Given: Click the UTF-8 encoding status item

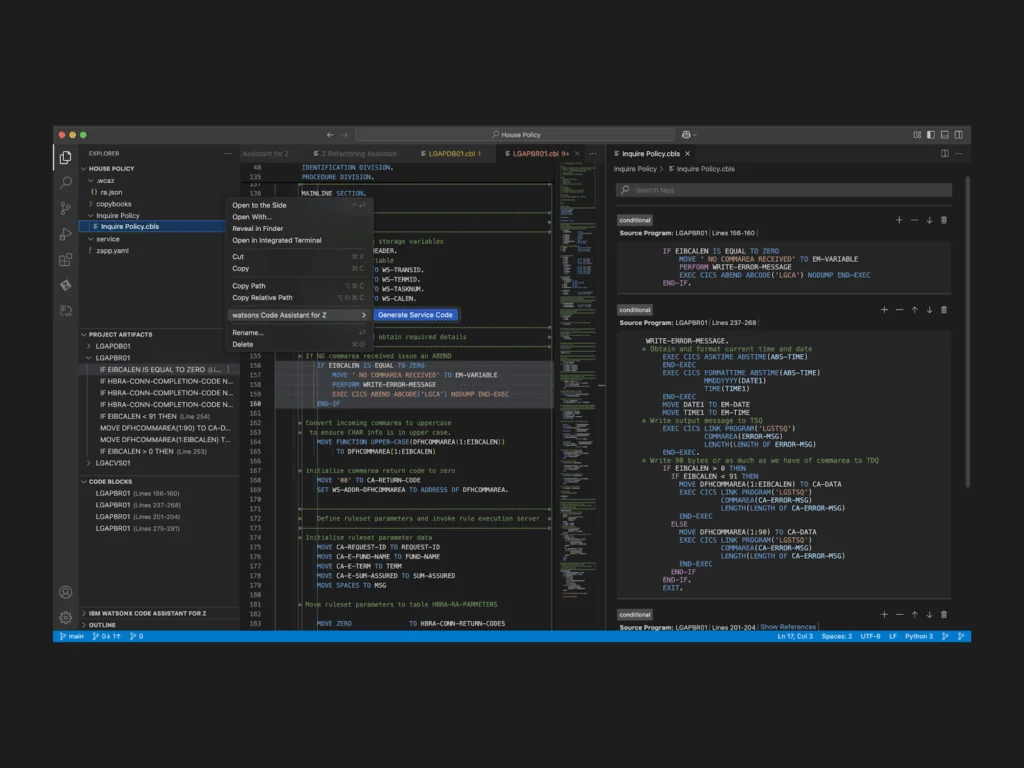Looking at the screenshot, I should coord(870,636).
